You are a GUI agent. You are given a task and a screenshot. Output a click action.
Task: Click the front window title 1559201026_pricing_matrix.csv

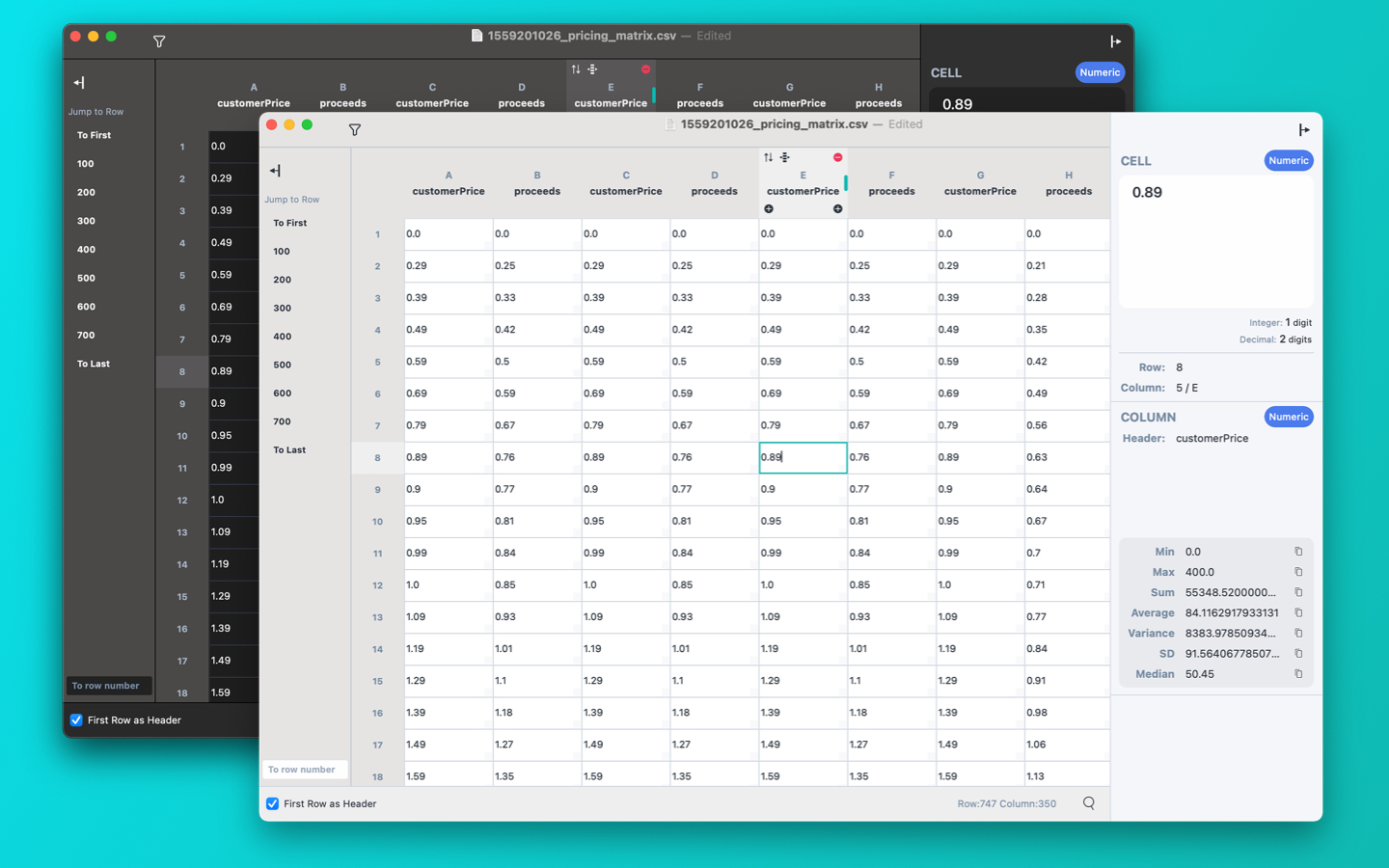pyautogui.click(x=774, y=124)
